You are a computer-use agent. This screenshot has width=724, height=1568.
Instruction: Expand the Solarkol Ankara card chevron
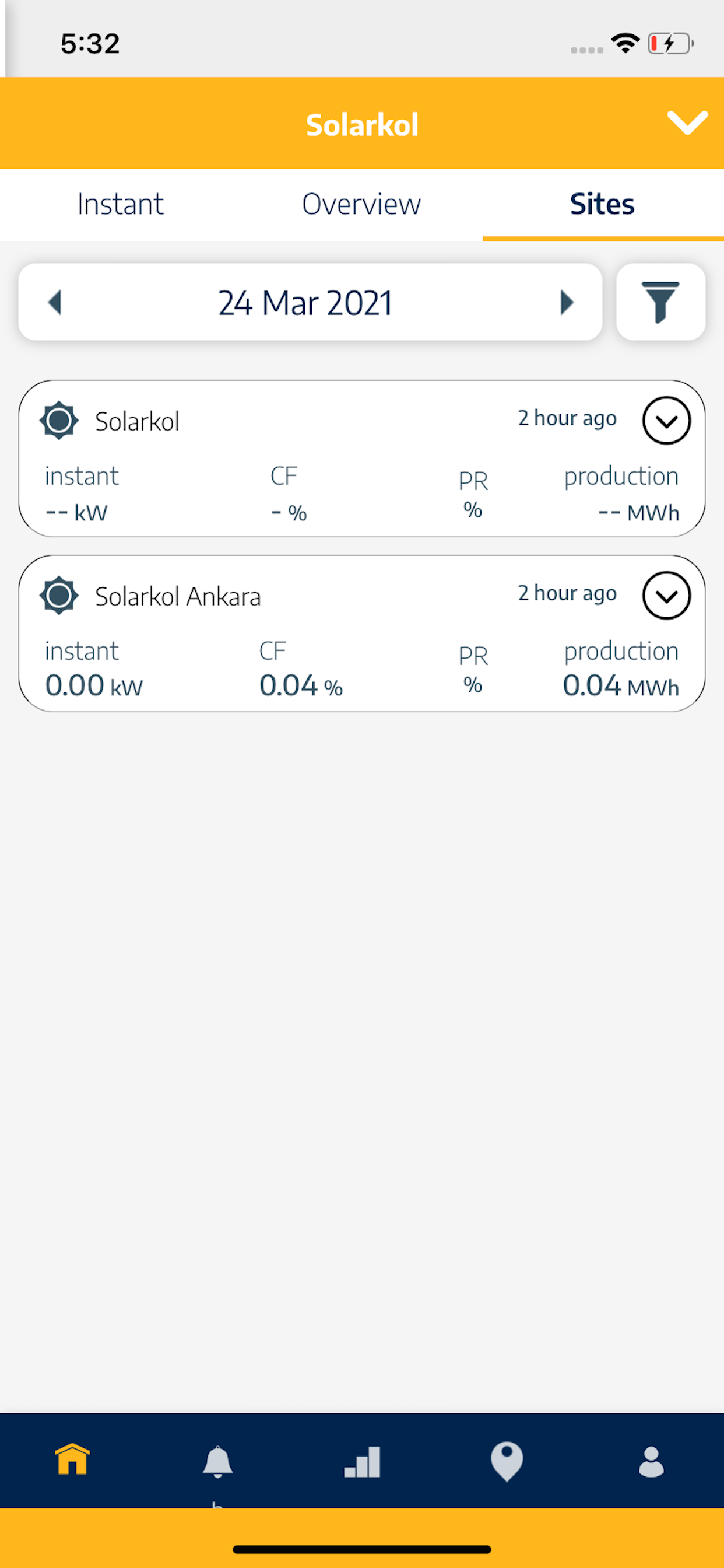[x=666, y=596]
